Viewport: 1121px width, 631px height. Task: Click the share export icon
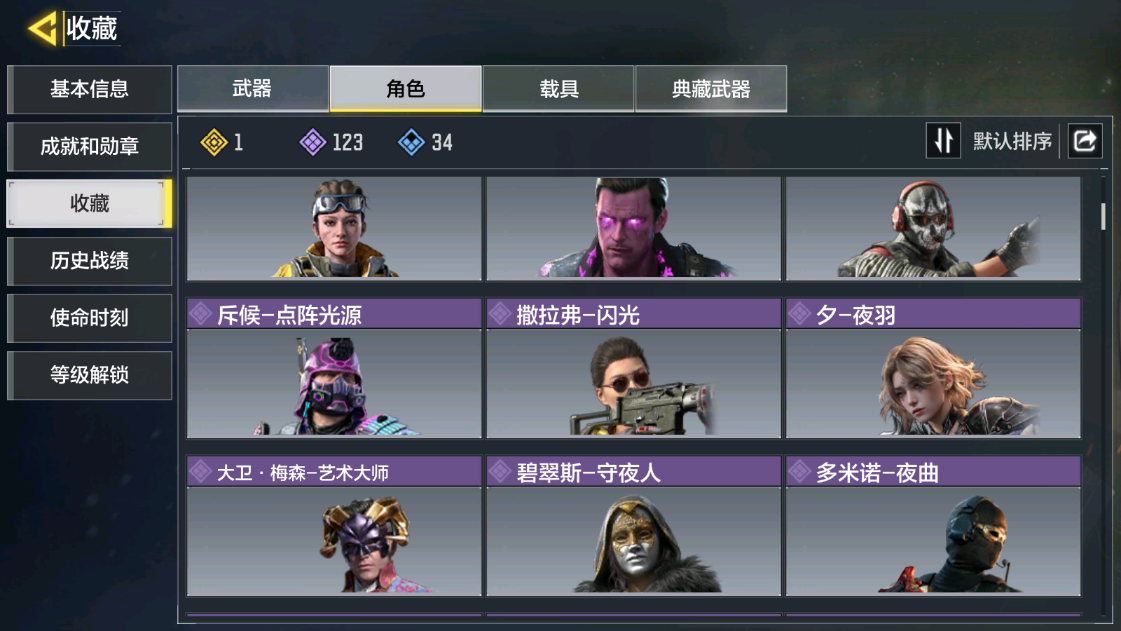(1085, 141)
